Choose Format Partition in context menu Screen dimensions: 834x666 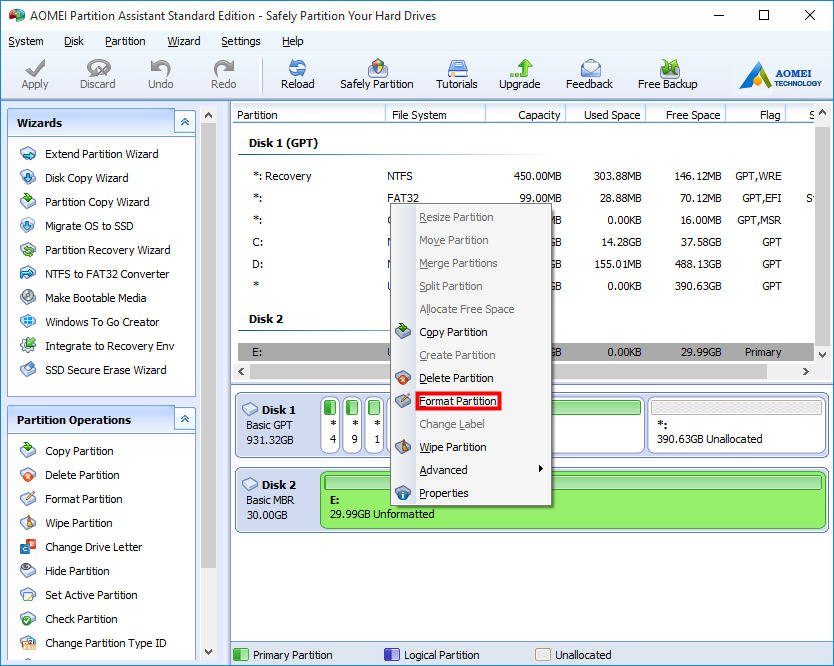point(458,401)
